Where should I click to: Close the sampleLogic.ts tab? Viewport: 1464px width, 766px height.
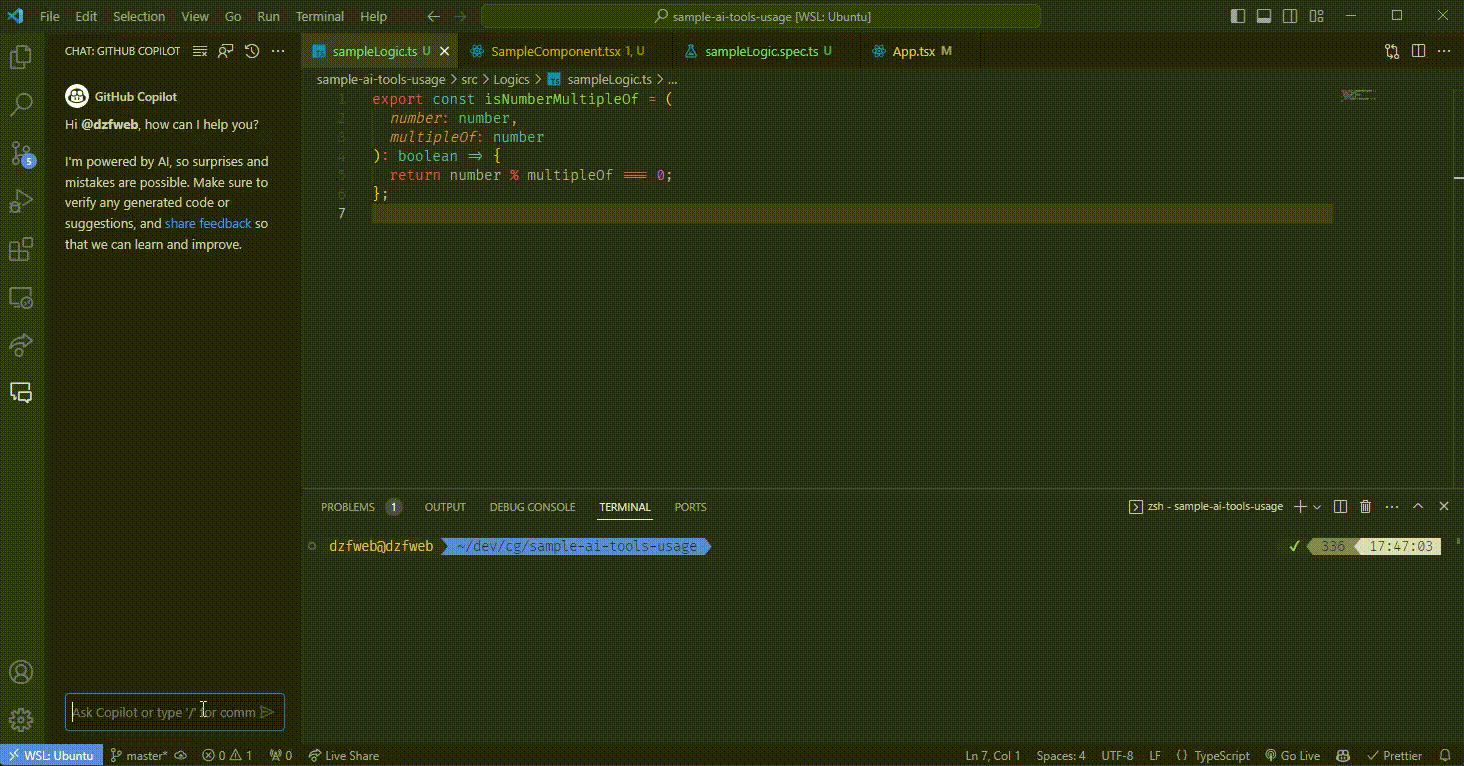click(444, 51)
